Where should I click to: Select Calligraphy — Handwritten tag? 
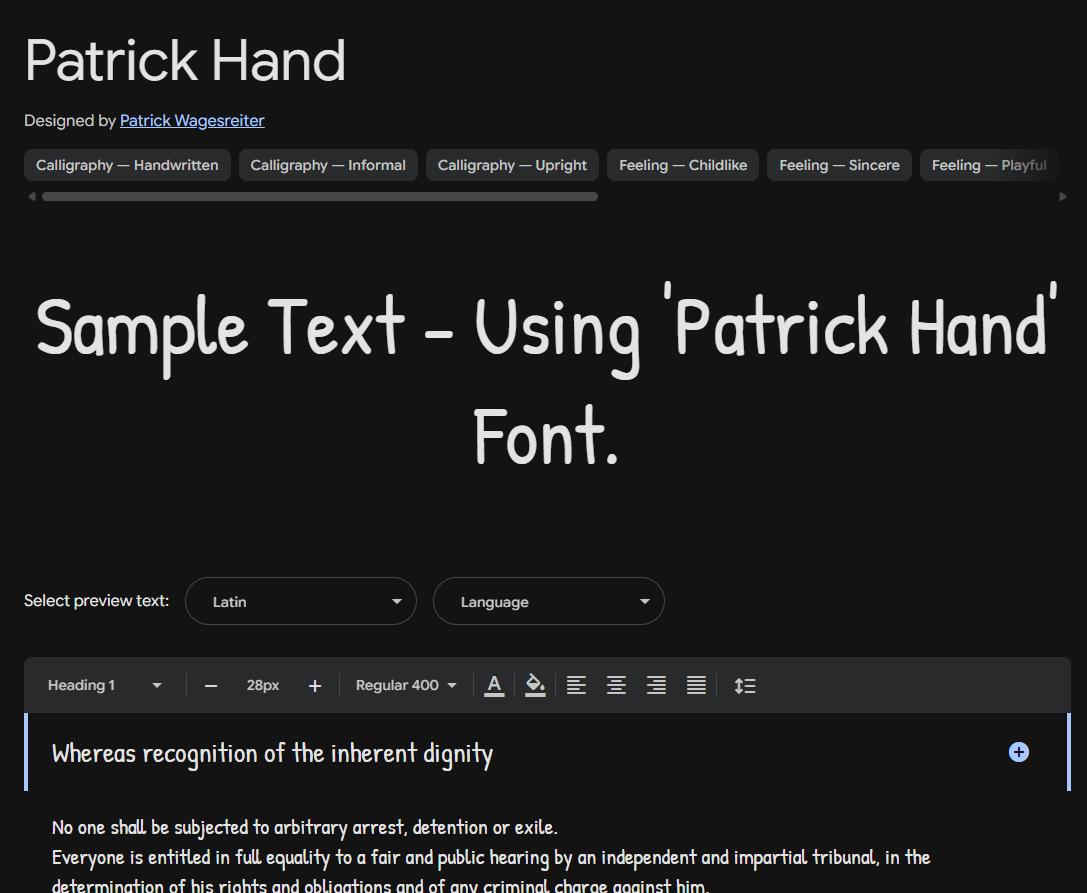point(127,165)
